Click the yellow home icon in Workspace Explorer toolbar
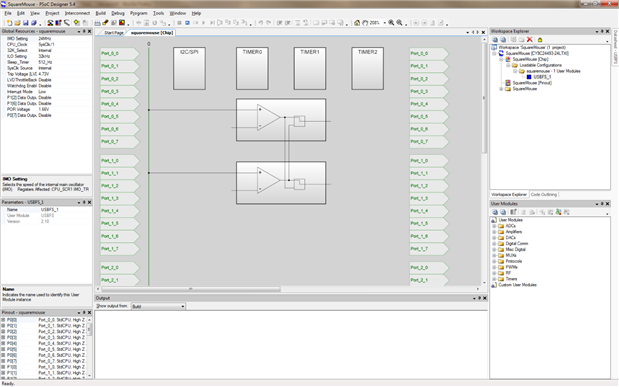The image size is (619, 387). pos(540,39)
